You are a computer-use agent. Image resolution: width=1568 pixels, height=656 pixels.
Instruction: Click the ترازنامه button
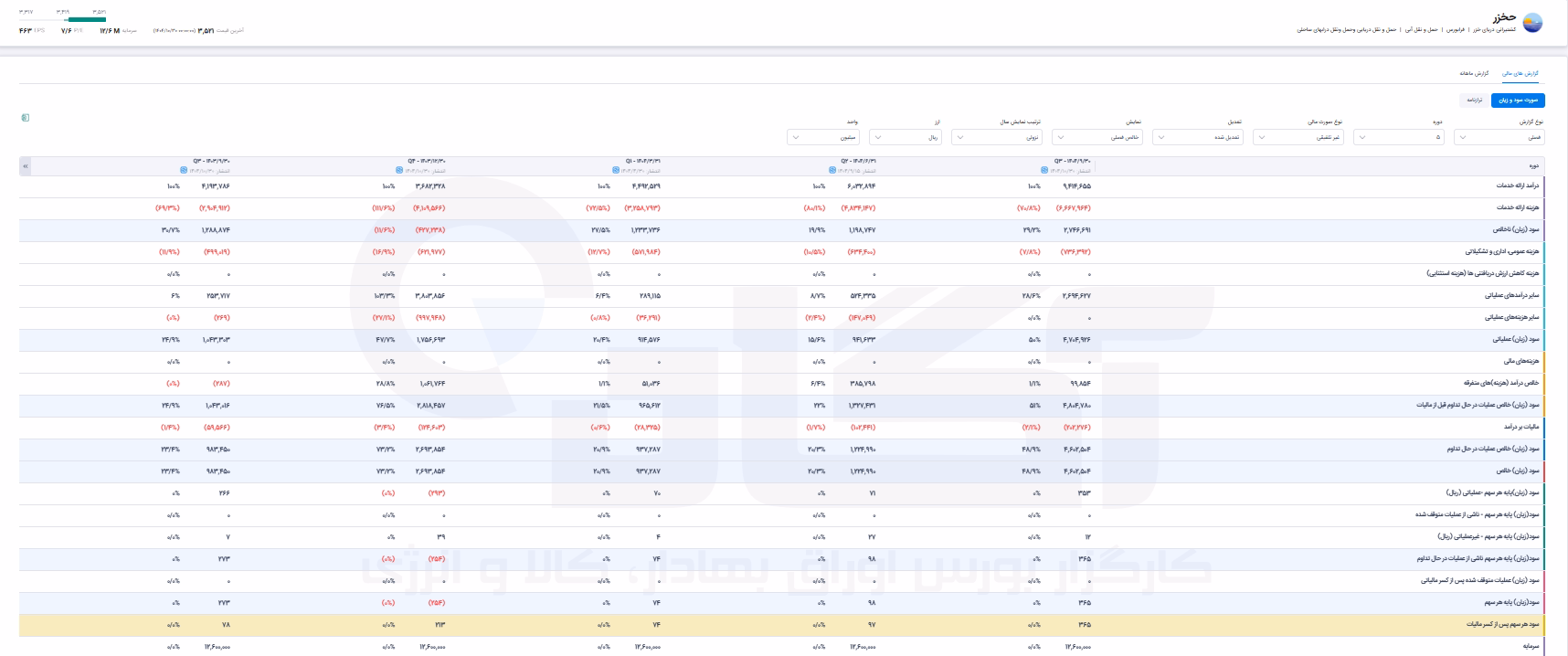(1473, 100)
